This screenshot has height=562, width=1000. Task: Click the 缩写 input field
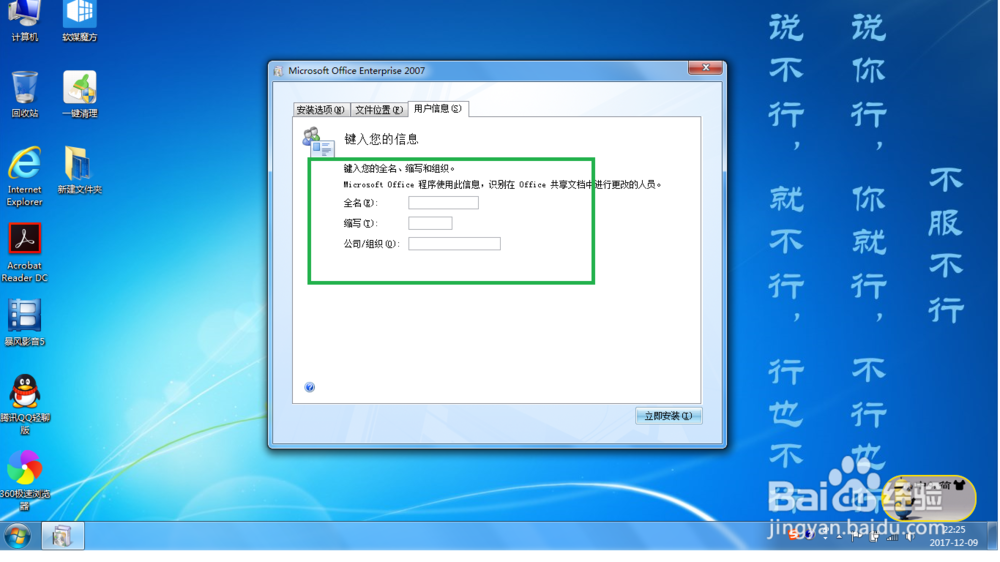coord(430,223)
